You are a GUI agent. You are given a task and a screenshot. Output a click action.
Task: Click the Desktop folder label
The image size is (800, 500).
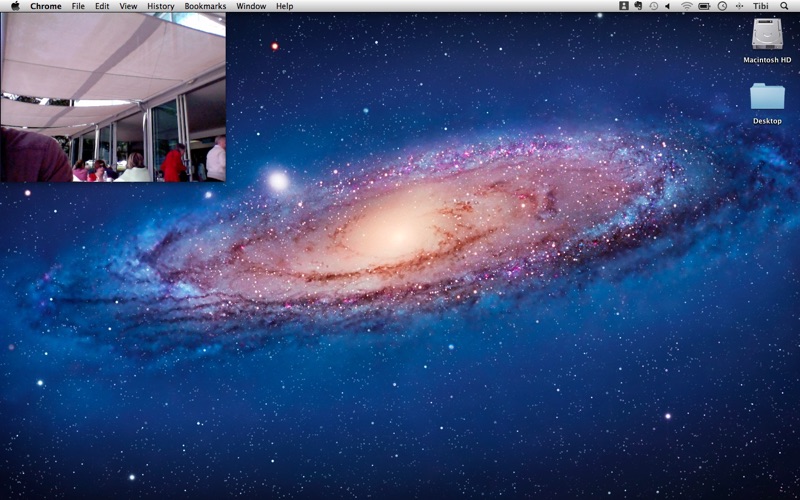click(x=767, y=121)
